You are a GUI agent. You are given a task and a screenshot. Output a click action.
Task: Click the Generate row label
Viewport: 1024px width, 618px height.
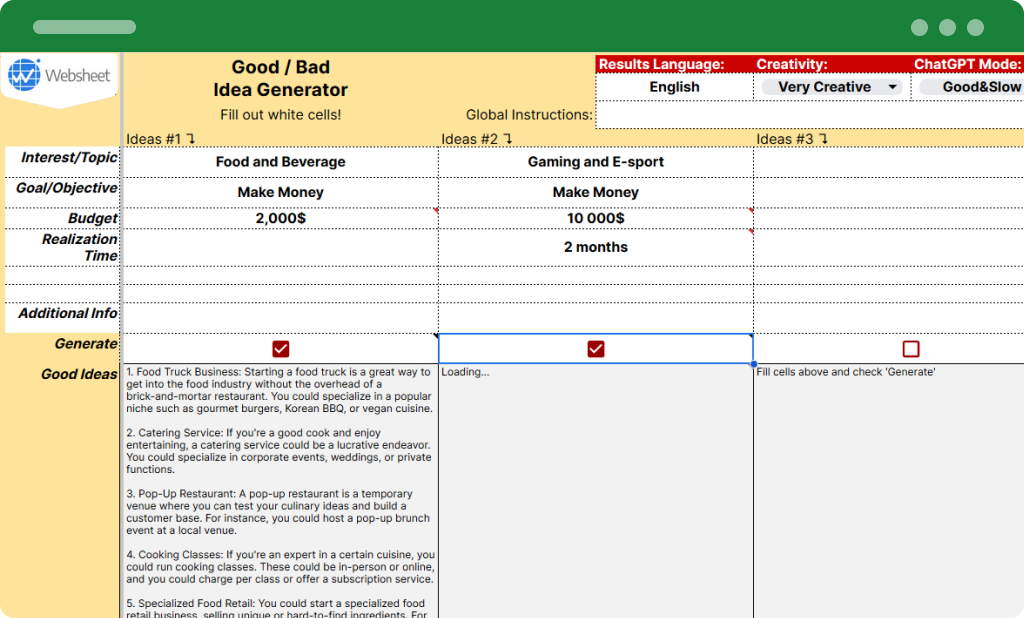pos(86,344)
